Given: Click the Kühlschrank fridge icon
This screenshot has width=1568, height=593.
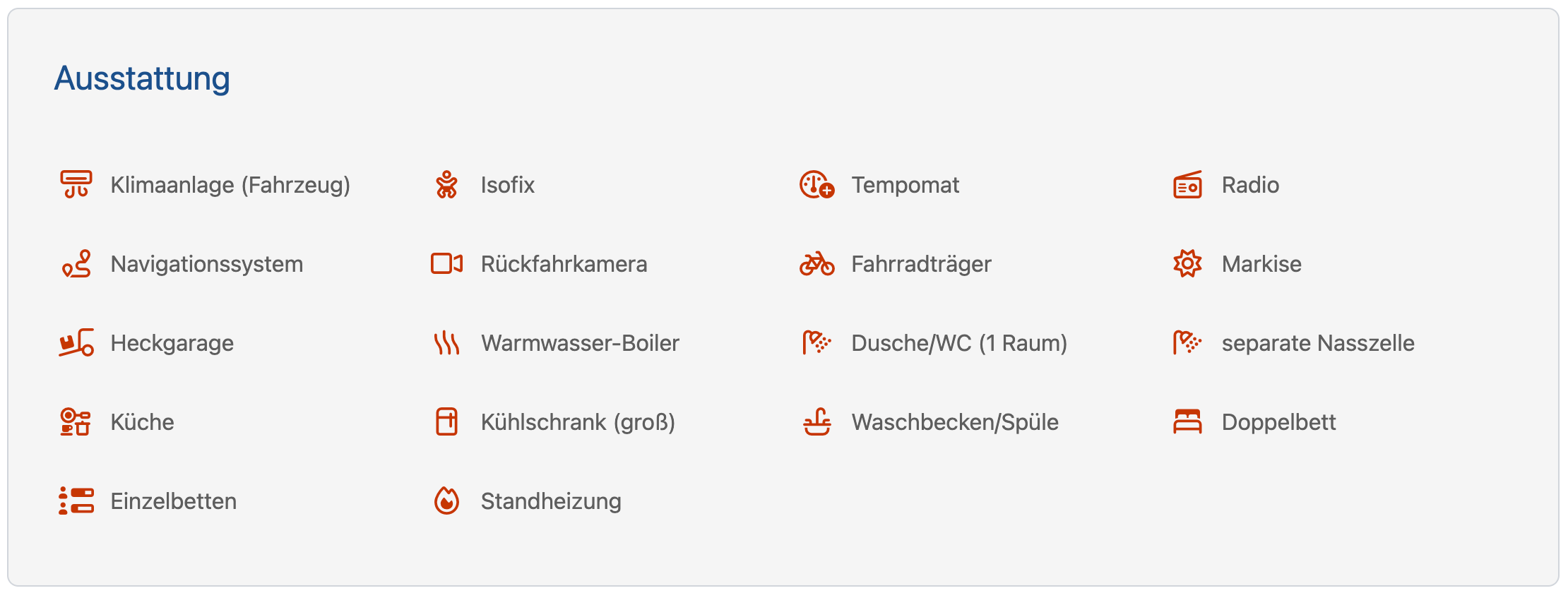Looking at the screenshot, I should (x=446, y=422).
